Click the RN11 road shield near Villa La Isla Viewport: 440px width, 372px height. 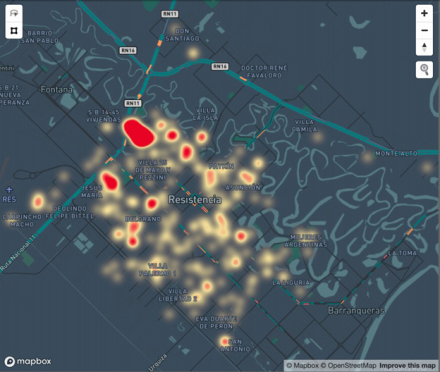point(133,103)
